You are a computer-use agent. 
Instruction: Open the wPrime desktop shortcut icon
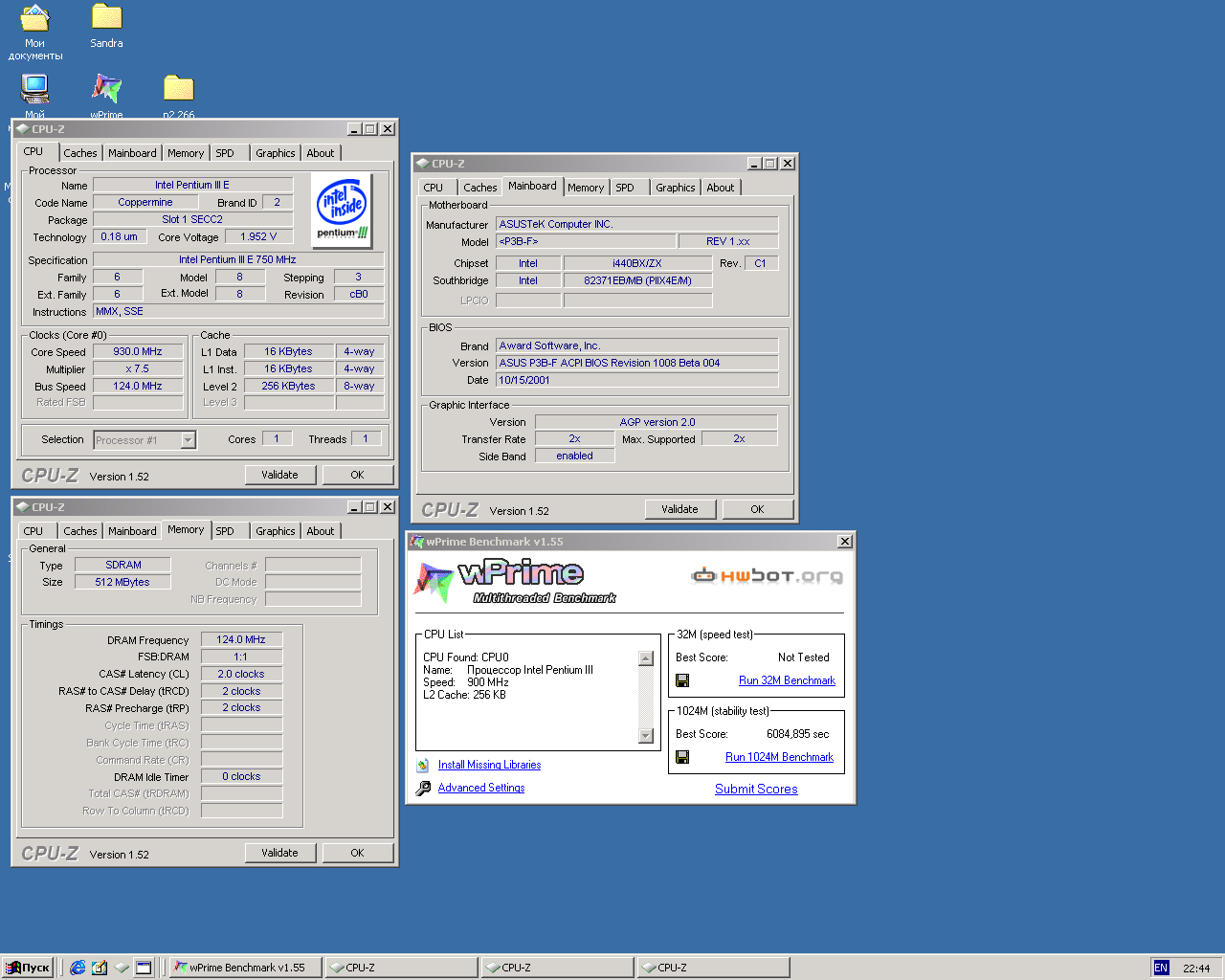pyautogui.click(x=106, y=89)
